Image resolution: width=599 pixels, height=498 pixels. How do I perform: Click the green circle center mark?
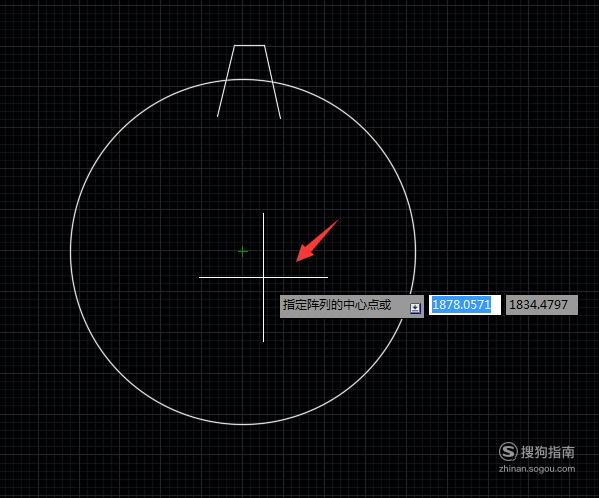(x=243, y=251)
